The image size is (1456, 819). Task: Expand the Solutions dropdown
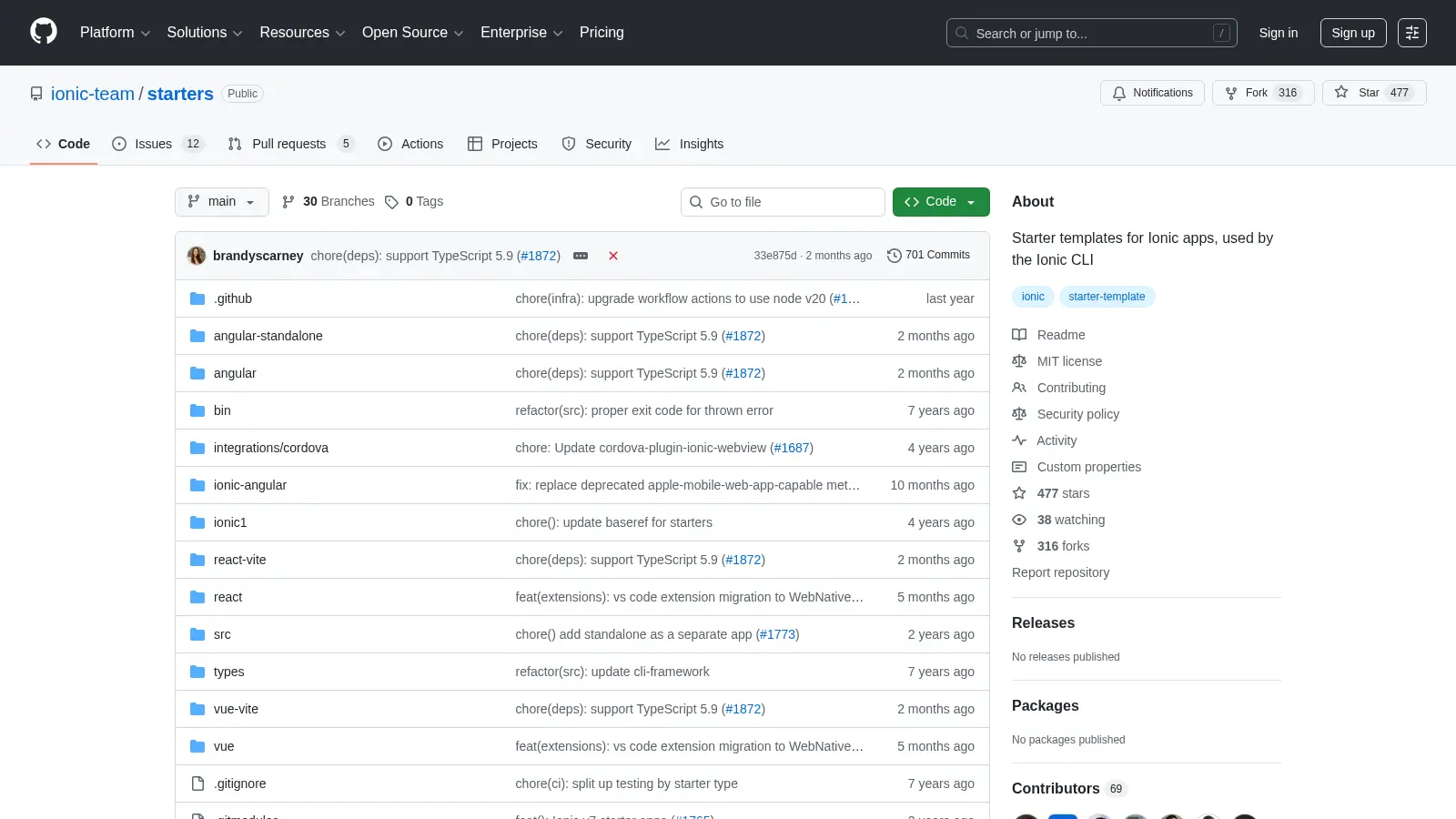(x=205, y=33)
